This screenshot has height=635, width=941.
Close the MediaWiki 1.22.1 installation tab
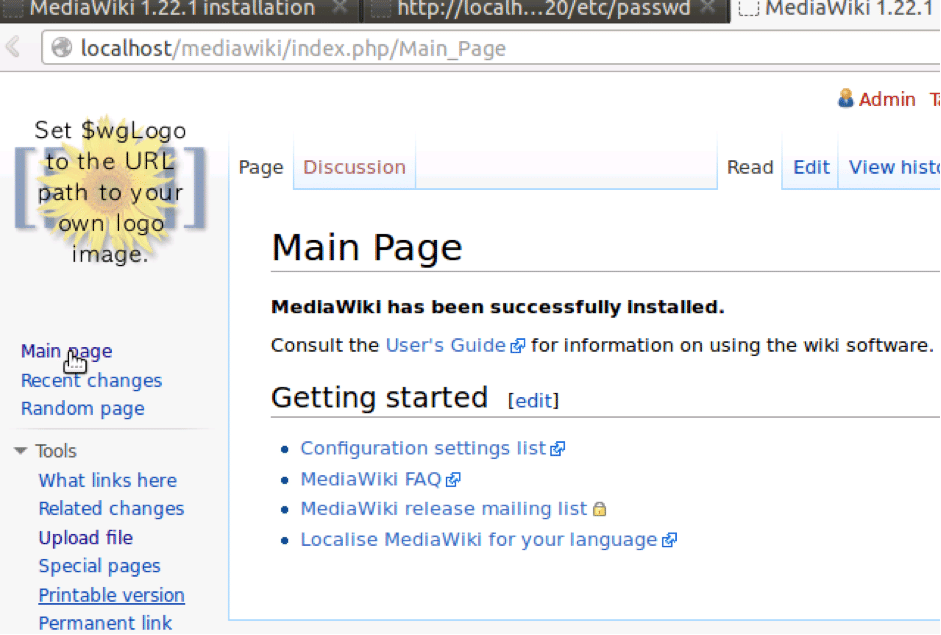tap(340, 8)
